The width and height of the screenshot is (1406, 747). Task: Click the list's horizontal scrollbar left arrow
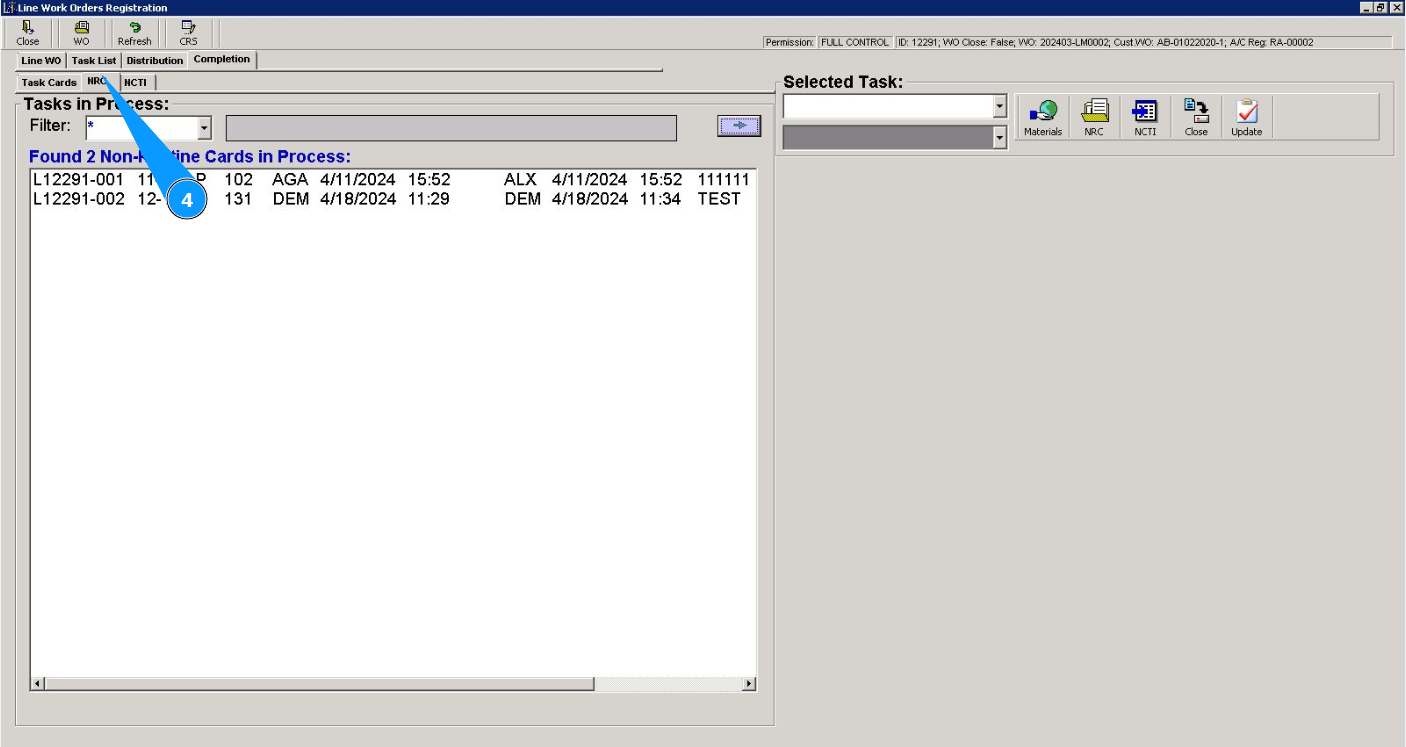(x=39, y=684)
